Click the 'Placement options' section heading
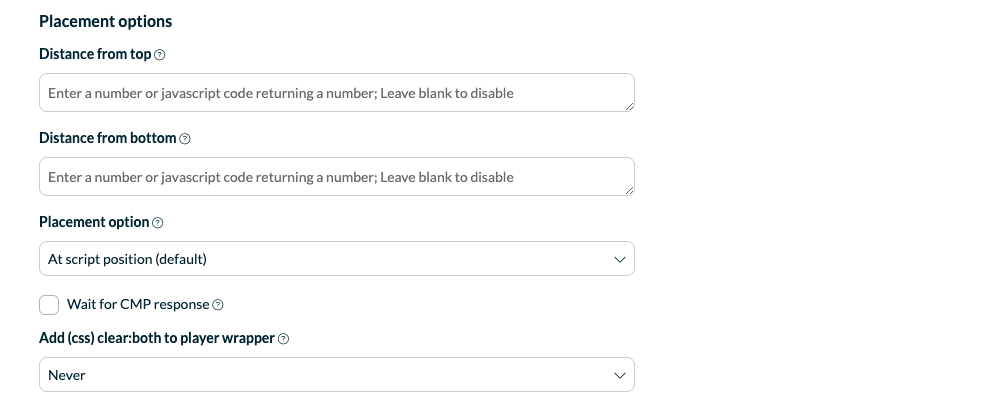The image size is (997, 409). pos(106,22)
